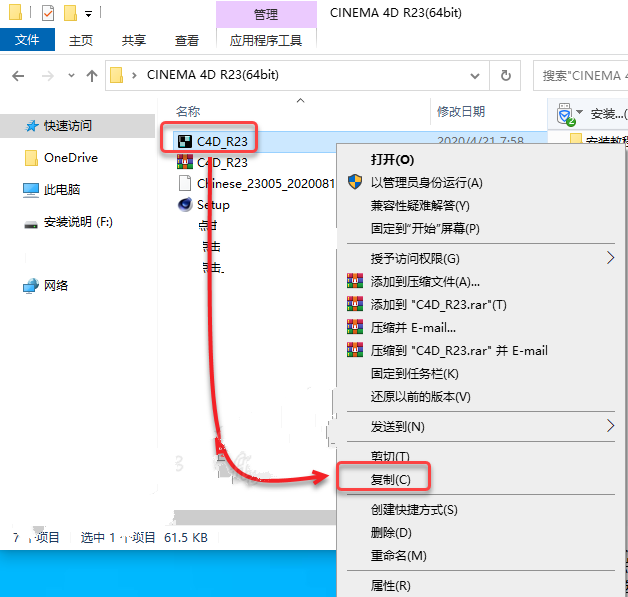Viewport: 628px width, 597px height.
Task: Click WinRAR icon beside 压缩并 E-mail
Action: pyautogui.click(x=355, y=327)
